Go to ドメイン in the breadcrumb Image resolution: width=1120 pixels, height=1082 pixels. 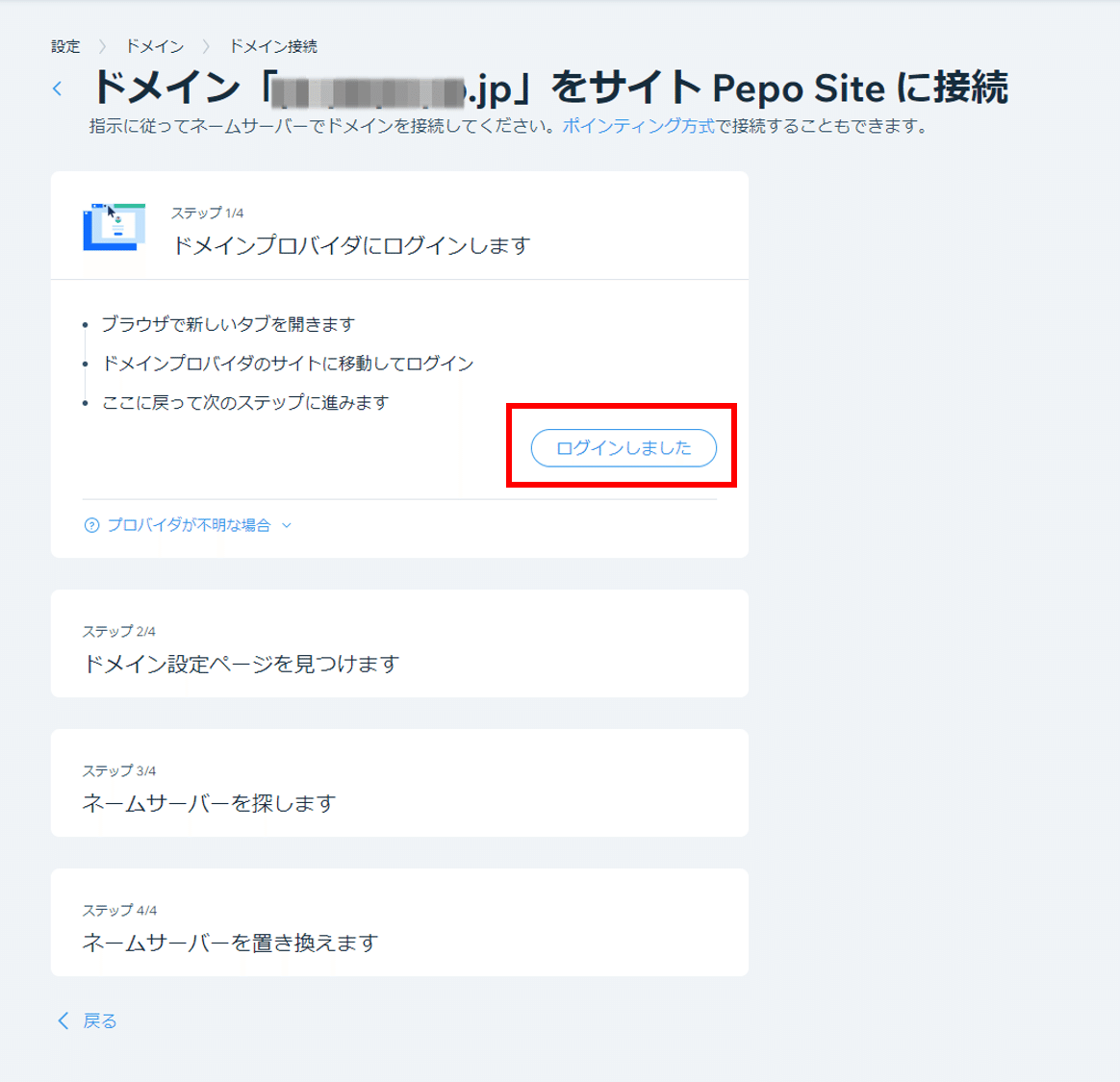click(155, 46)
